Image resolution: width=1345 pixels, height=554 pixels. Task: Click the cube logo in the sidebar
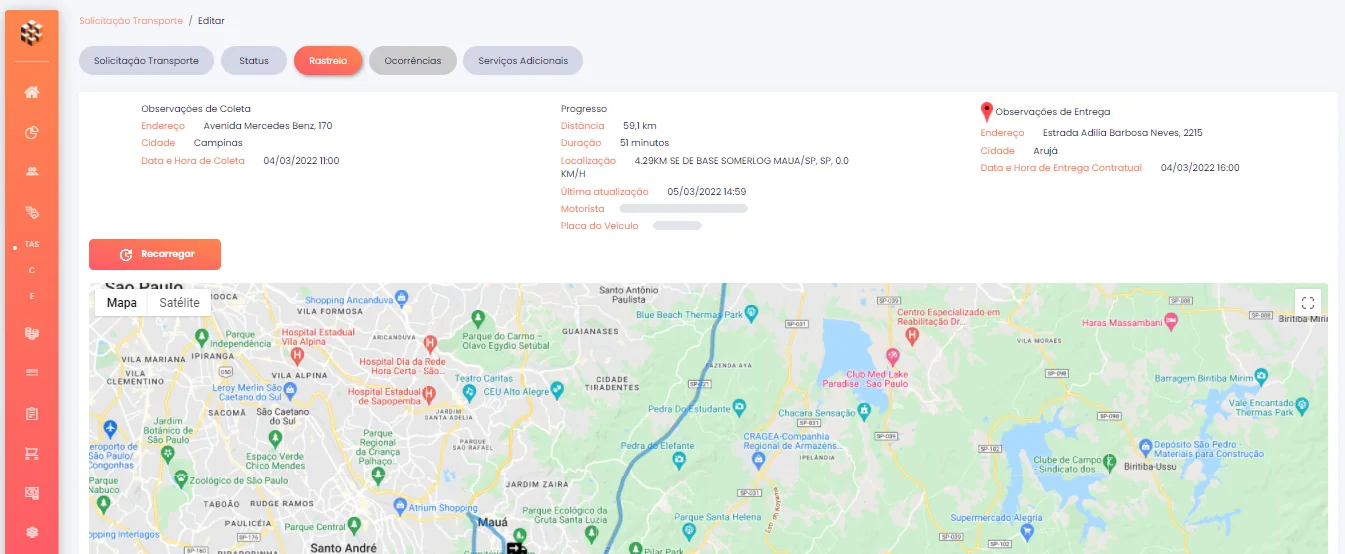tap(32, 33)
